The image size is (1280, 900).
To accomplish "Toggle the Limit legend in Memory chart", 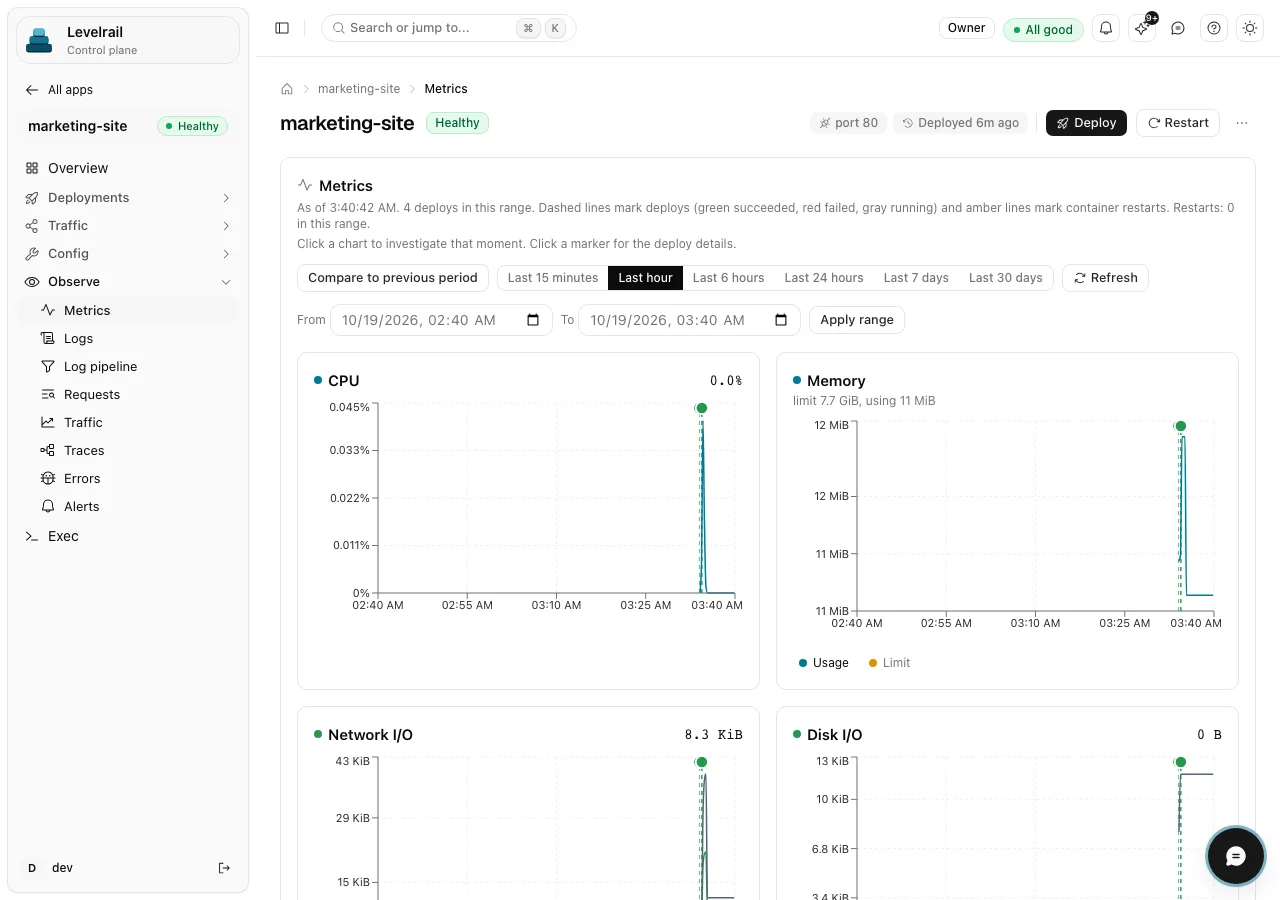I will pos(890,663).
